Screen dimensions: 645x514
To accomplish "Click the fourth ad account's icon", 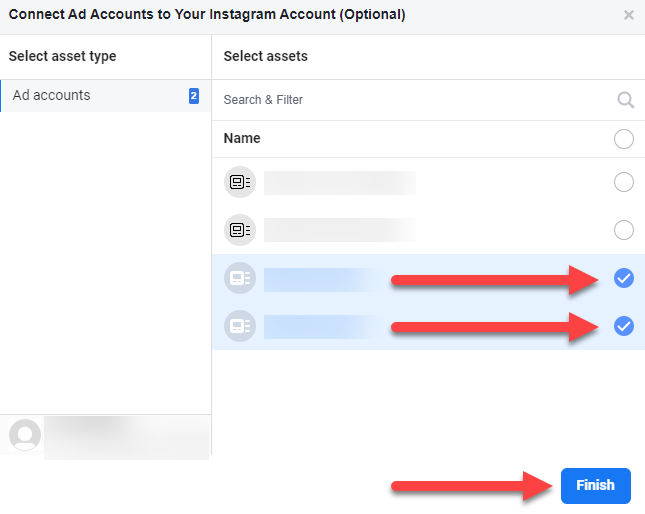I will (x=240, y=325).
